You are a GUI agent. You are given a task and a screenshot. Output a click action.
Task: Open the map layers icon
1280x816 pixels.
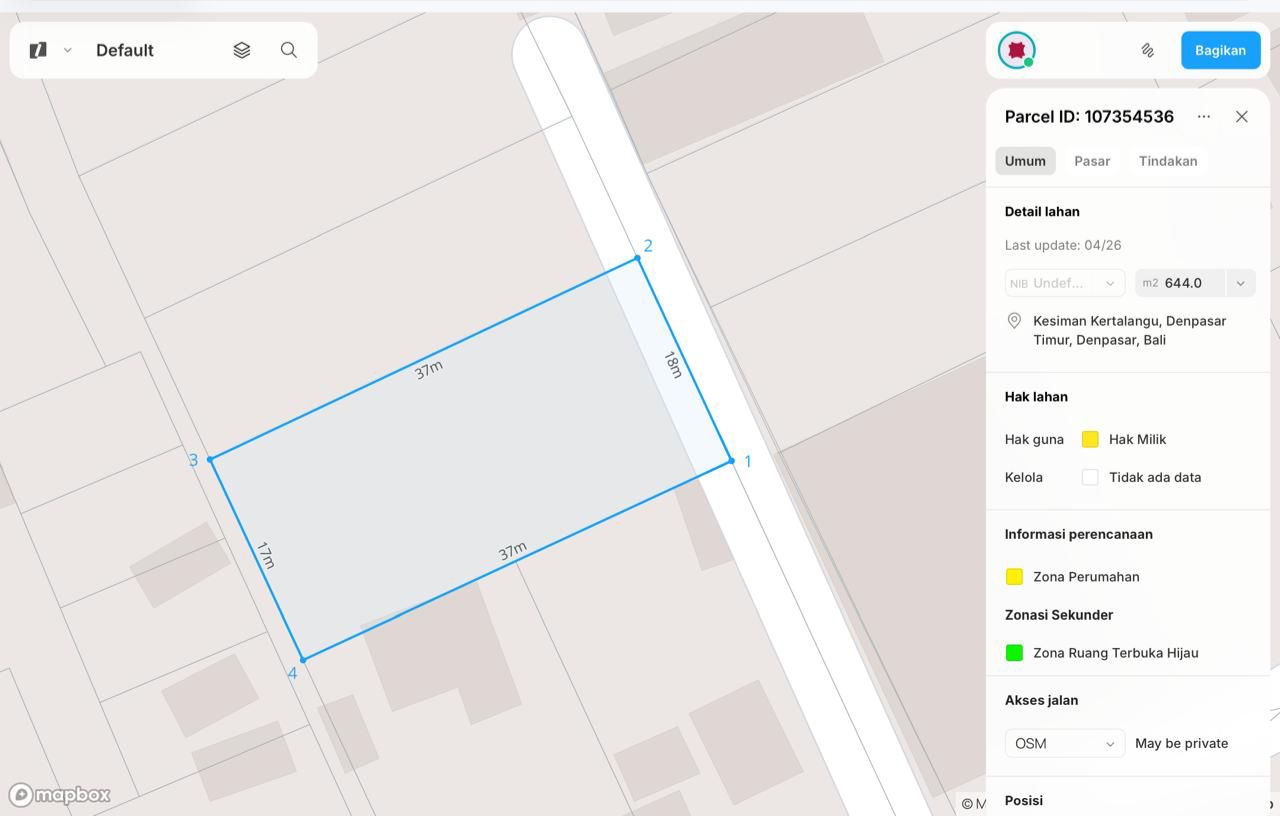coord(242,50)
